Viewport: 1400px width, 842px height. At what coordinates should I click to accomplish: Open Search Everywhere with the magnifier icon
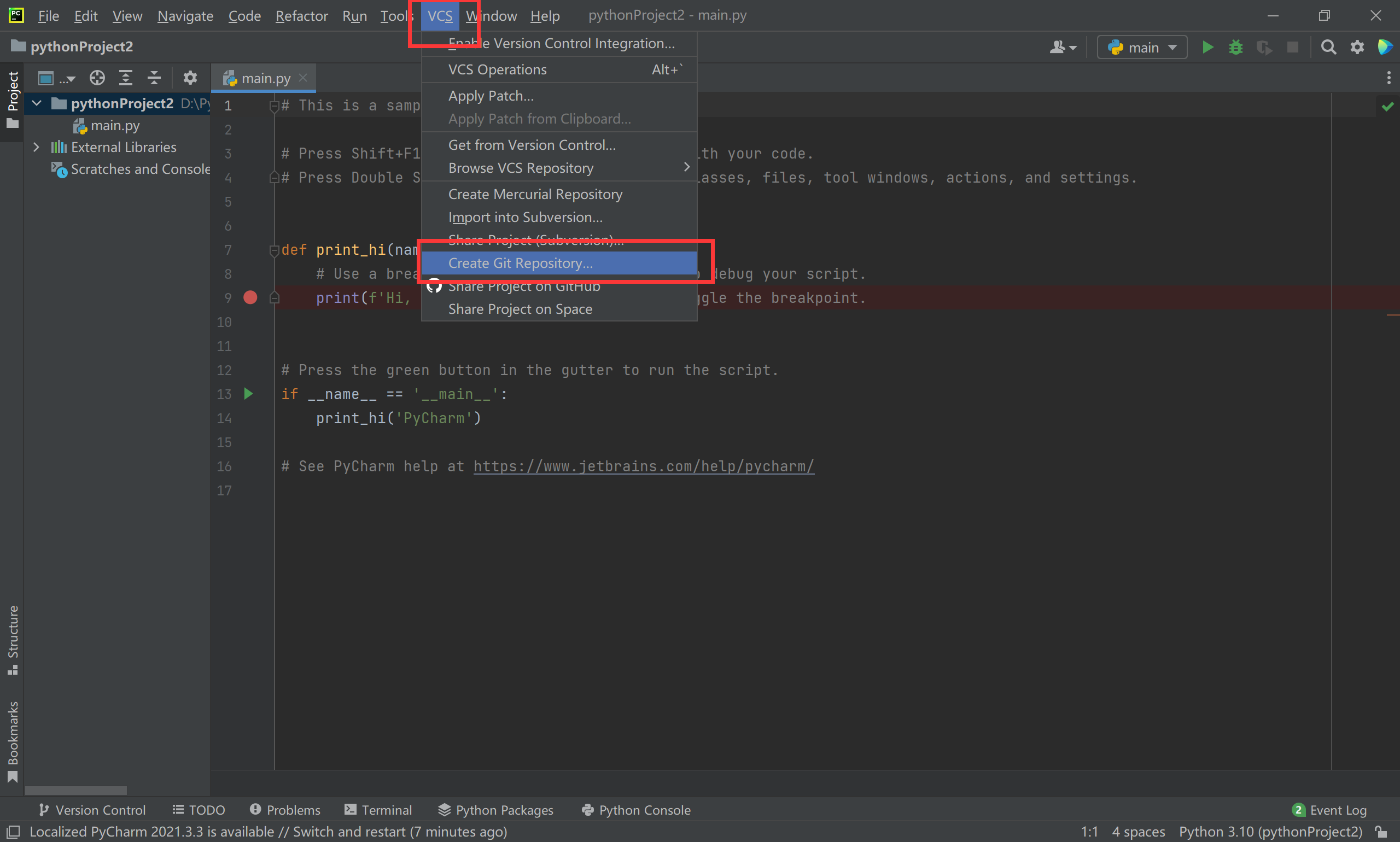(x=1328, y=47)
